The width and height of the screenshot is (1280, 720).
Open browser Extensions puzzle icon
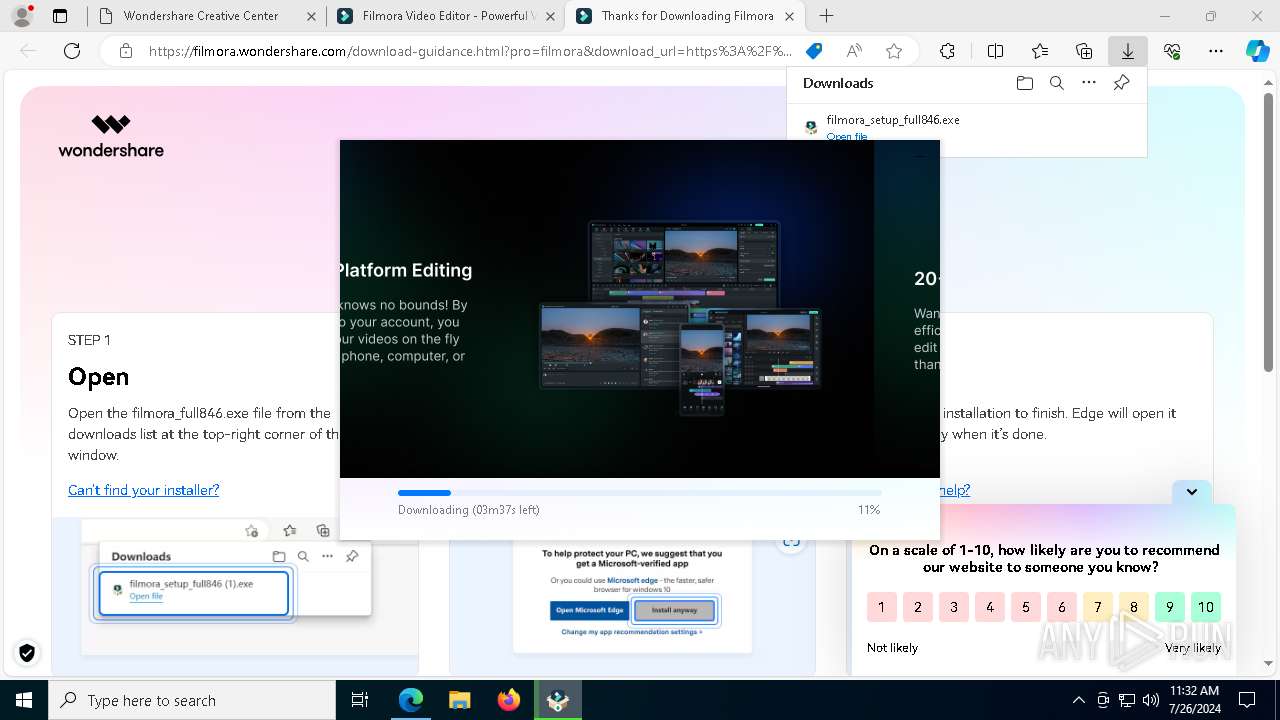coord(948,51)
